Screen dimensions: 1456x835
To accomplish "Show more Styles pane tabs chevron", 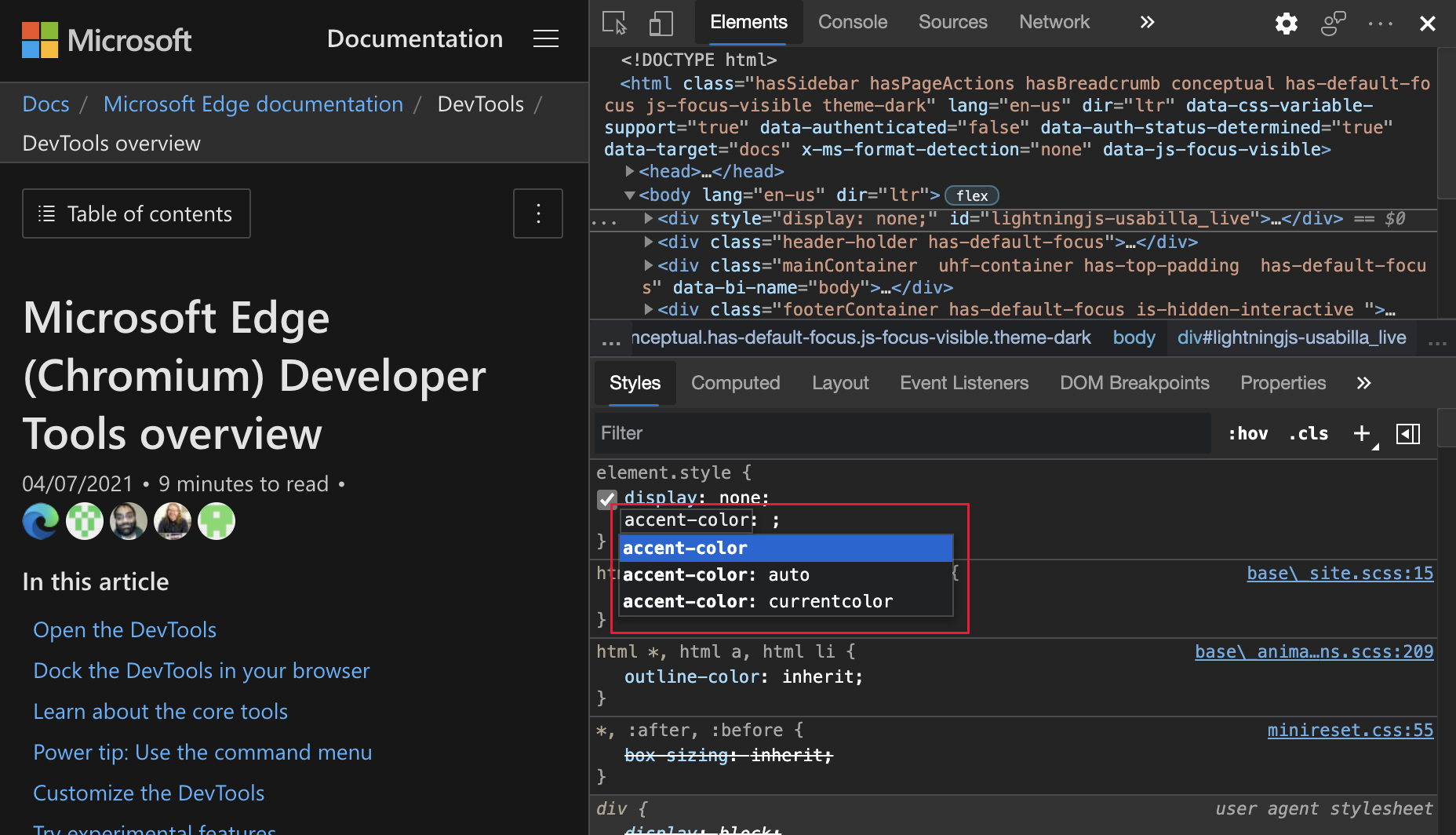I will point(1363,383).
